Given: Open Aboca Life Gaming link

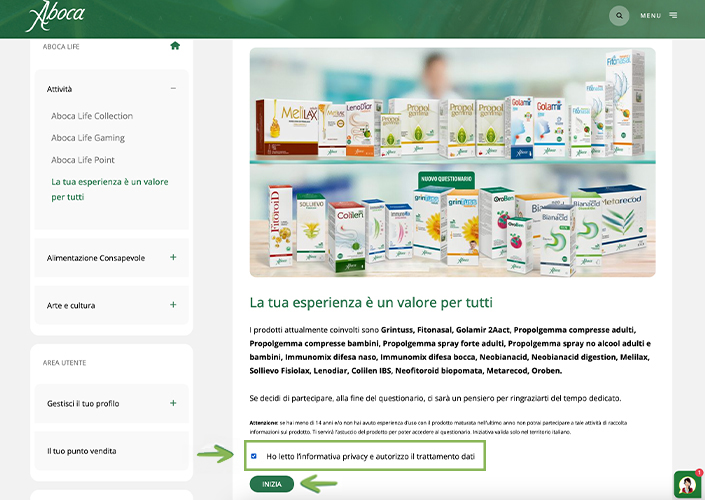Looking at the screenshot, I should [x=88, y=138].
